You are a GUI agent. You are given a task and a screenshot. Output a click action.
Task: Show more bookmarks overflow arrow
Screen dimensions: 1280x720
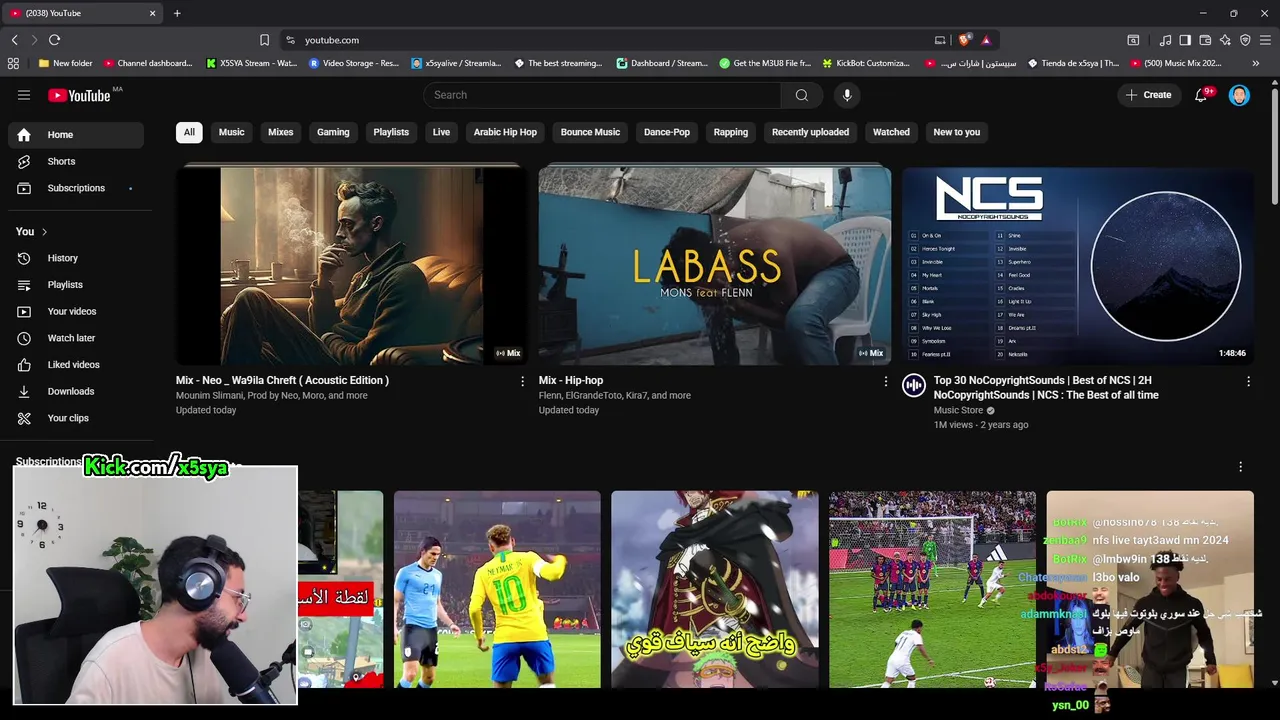click(x=1256, y=63)
